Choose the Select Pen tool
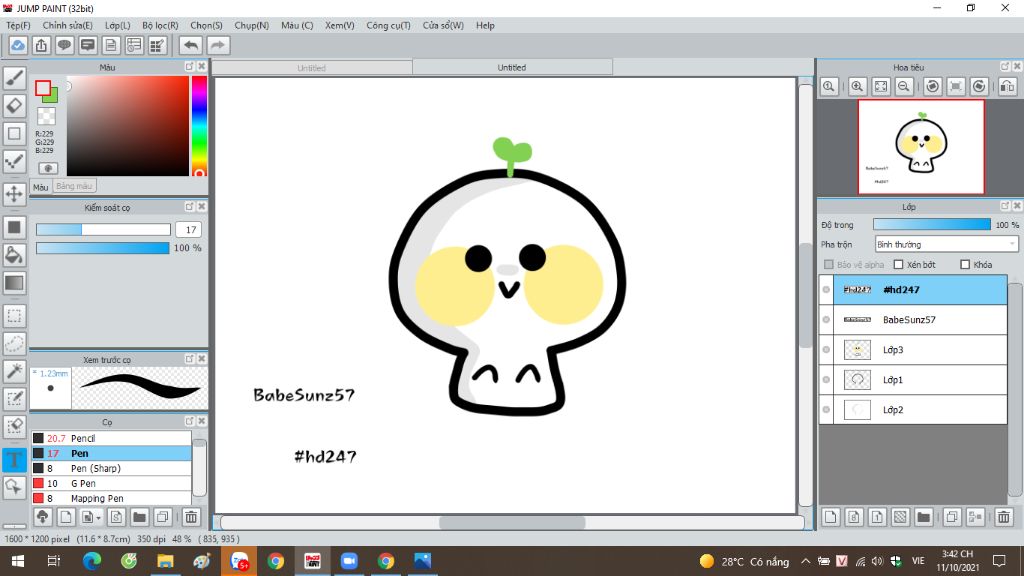The image size is (1024, 576). click(14, 398)
